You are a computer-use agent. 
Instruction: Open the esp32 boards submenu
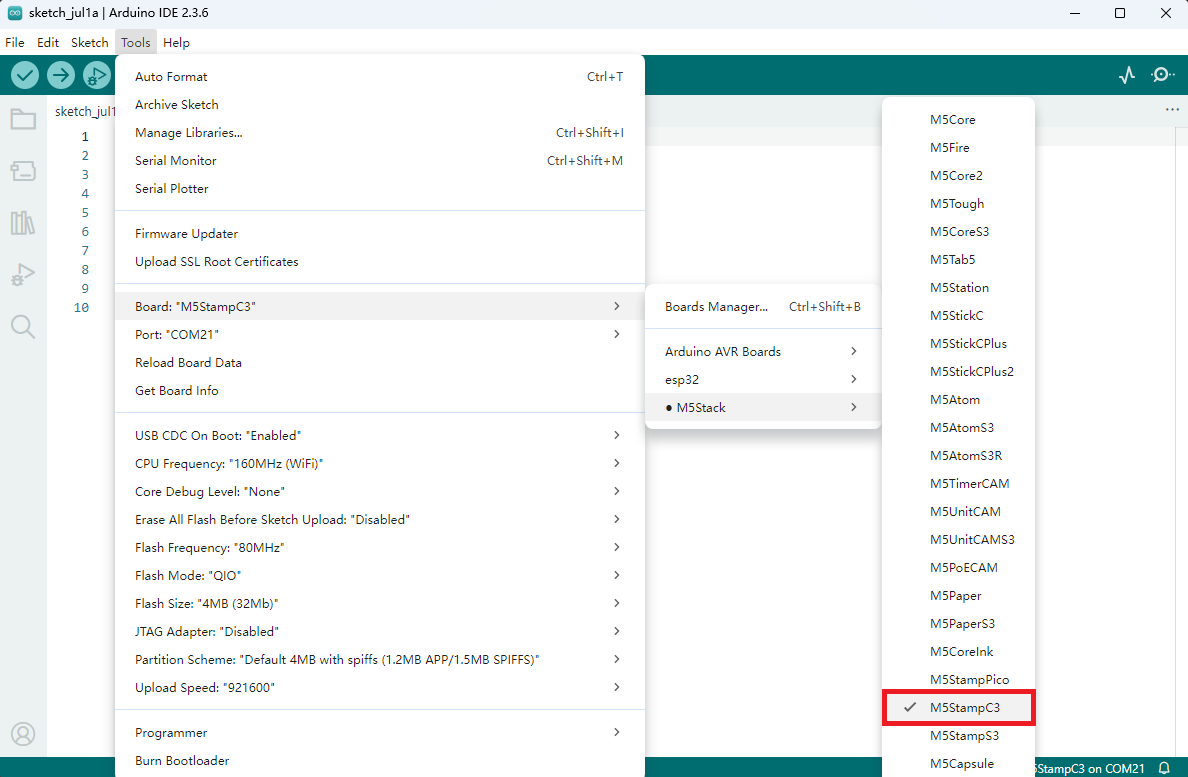pyautogui.click(x=763, y=379)
